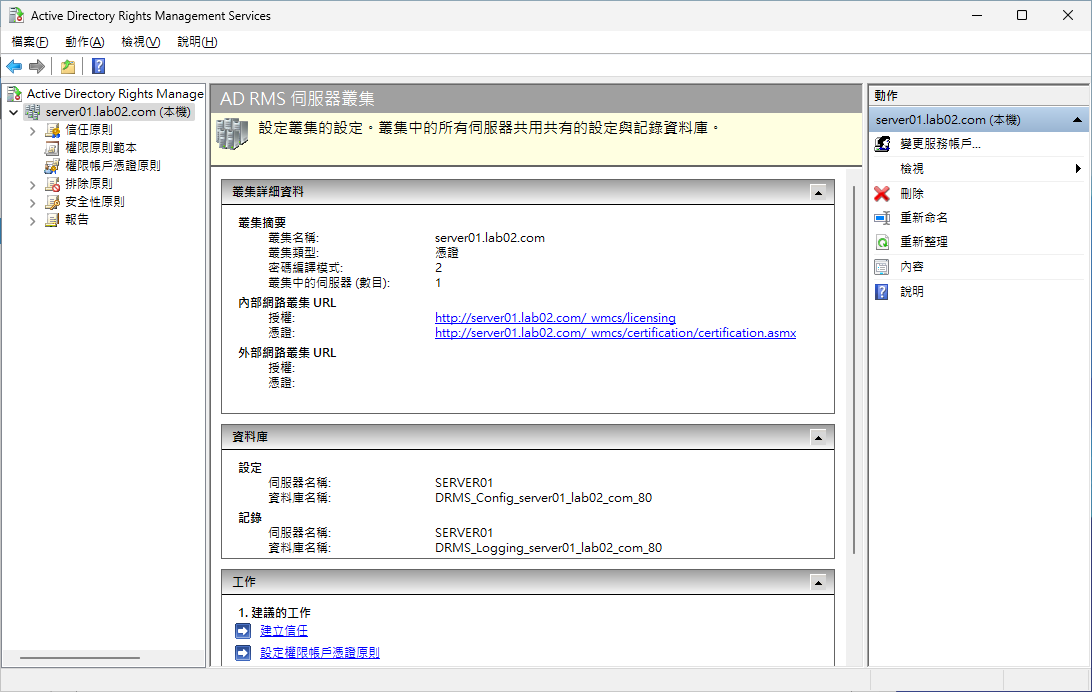Click the up-one-level folder toolbar icon

coord(68,66)
